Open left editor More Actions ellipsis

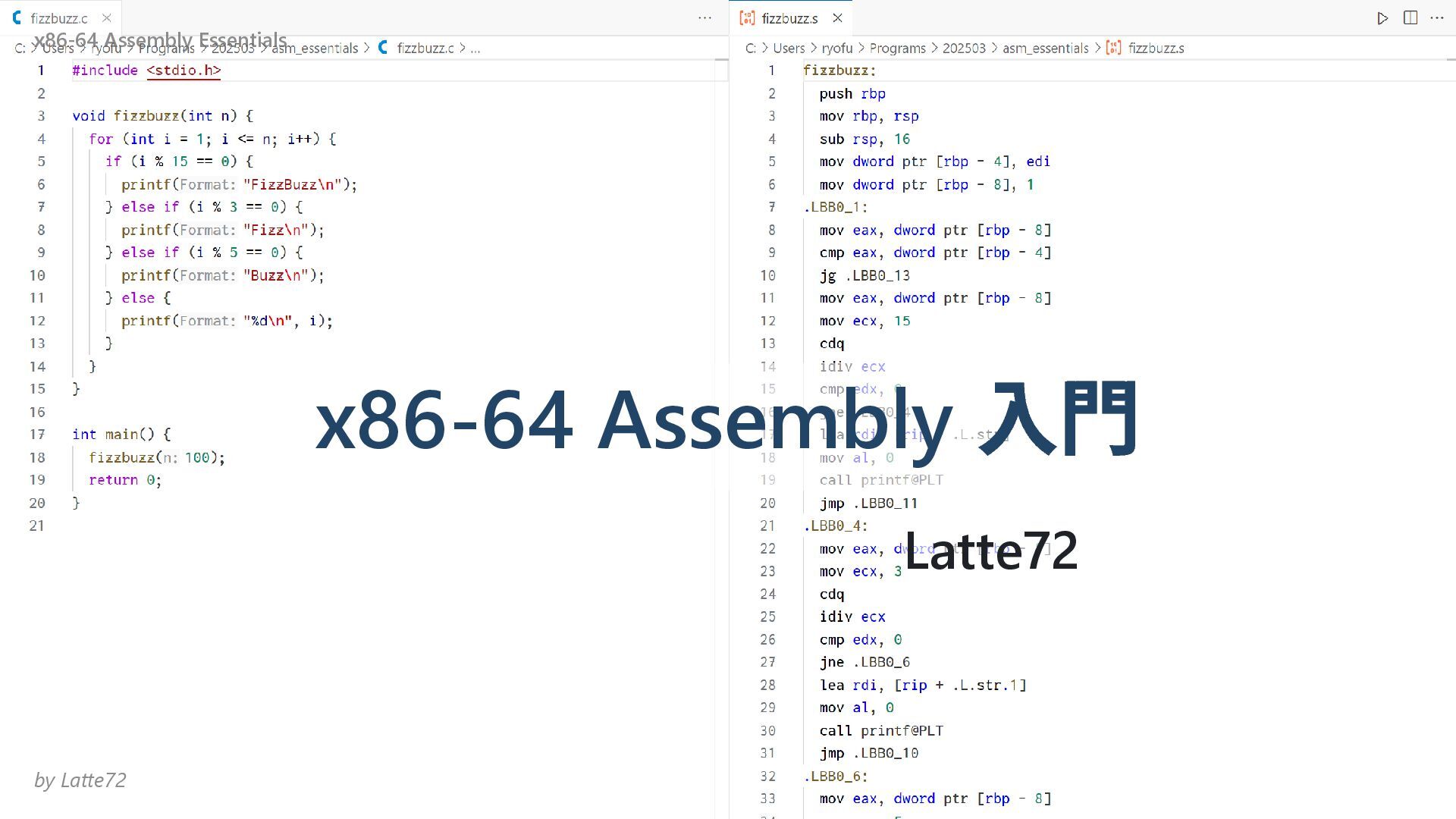coord(704,18)
